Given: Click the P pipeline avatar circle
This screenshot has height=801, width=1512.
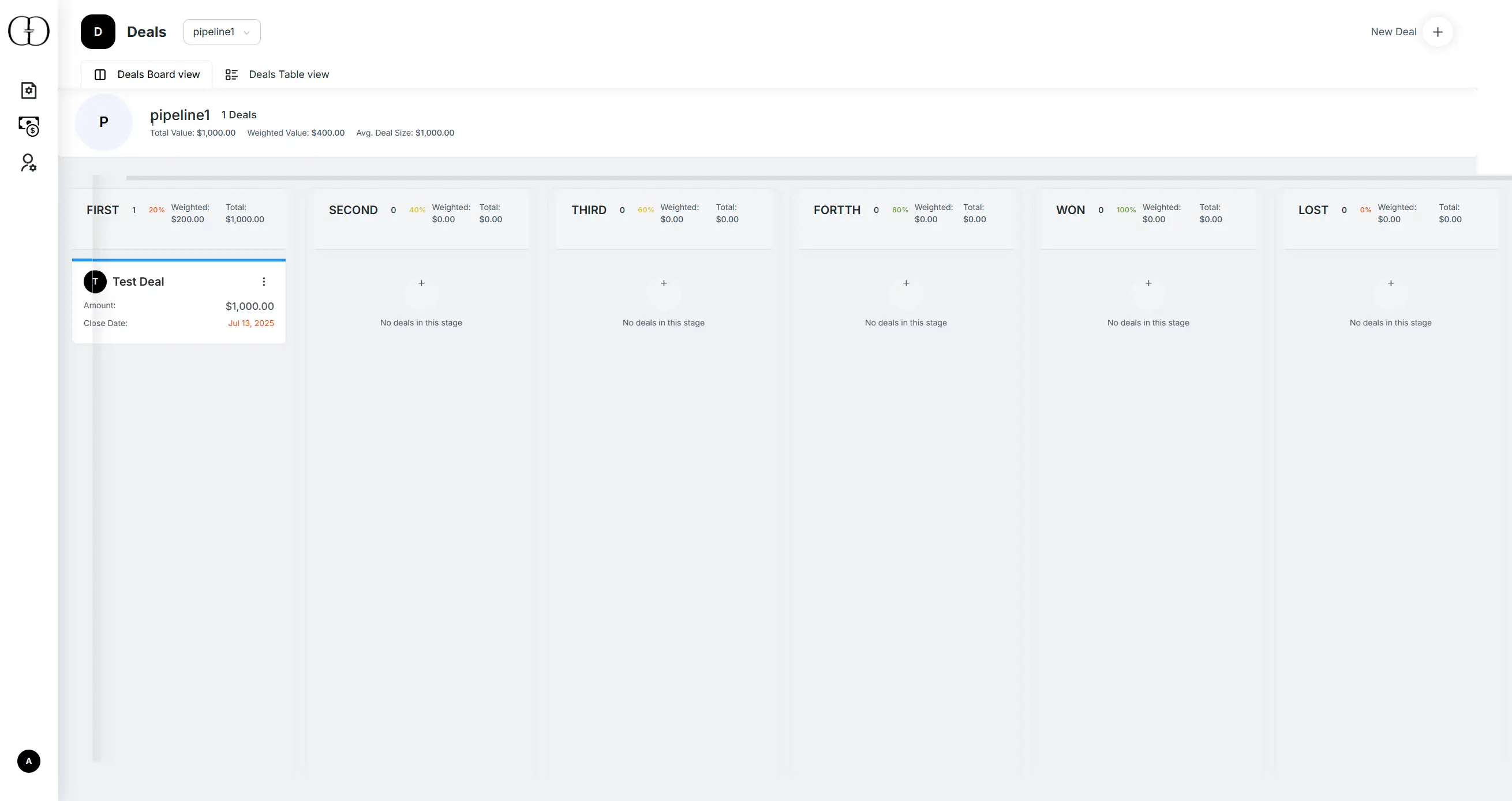Looking at the screenshot, I should pyautogui.click(x=104, y=122).
